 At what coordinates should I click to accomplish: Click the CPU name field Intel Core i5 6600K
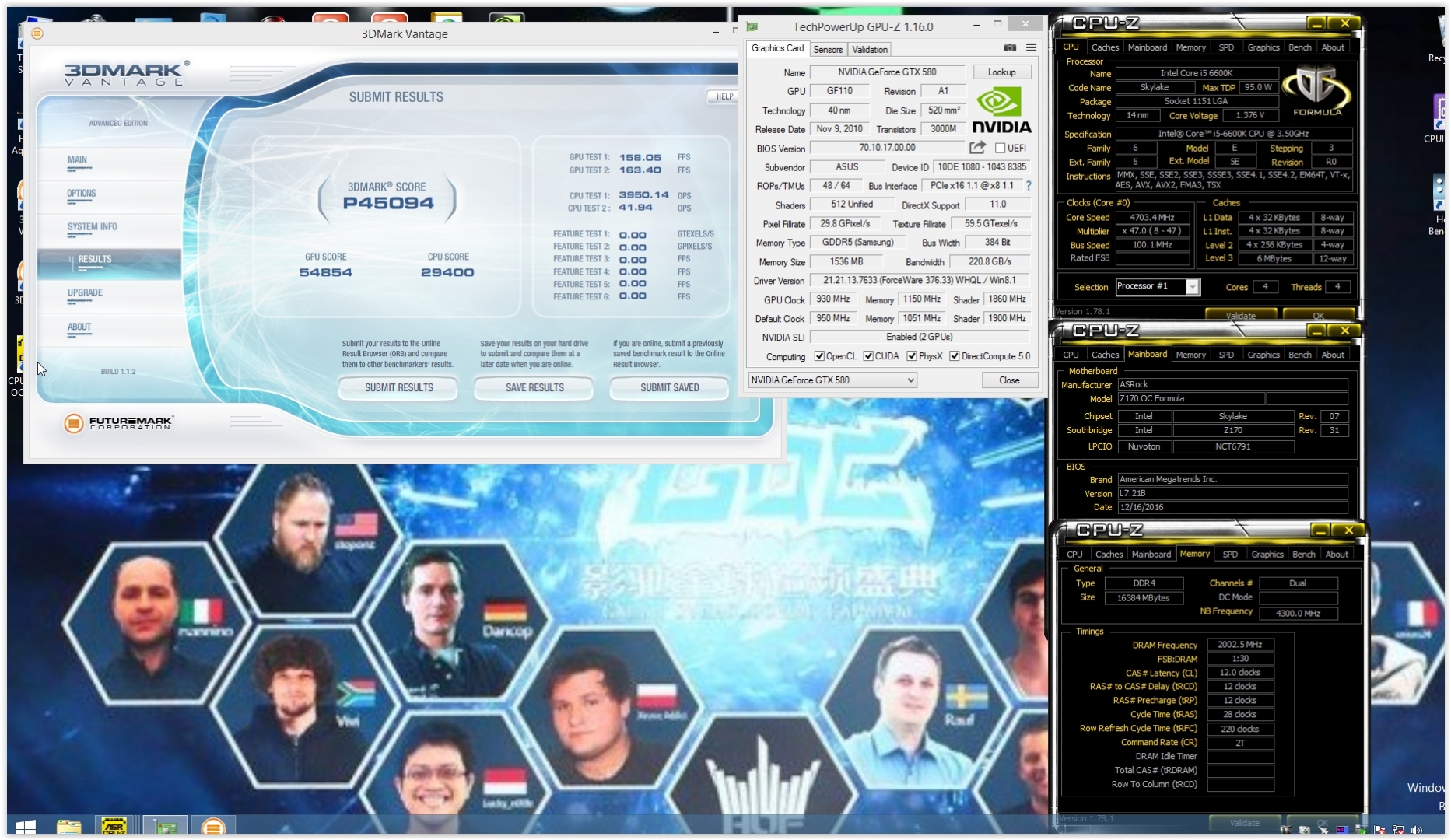coord(1197,73)
